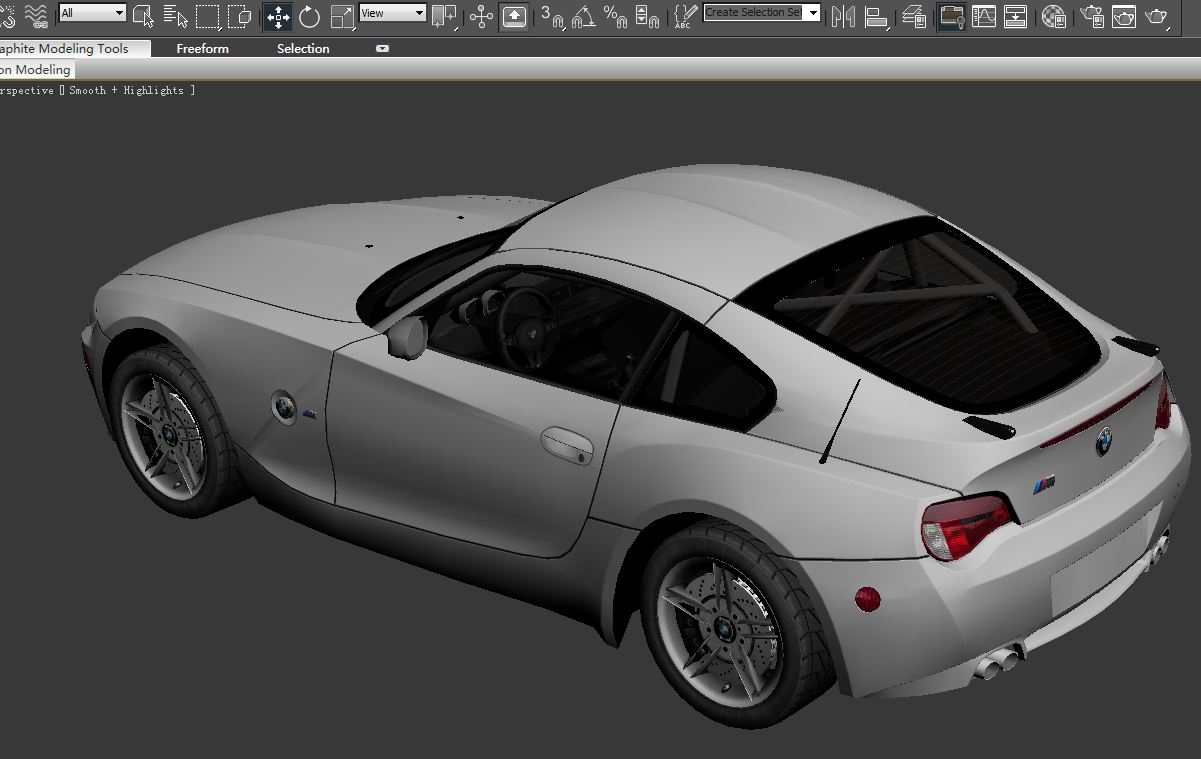Image resolution: width=1201 pixels, height=759 pixels.
Task: Select the round red side reflector on bumper
Action: point(868,599)
